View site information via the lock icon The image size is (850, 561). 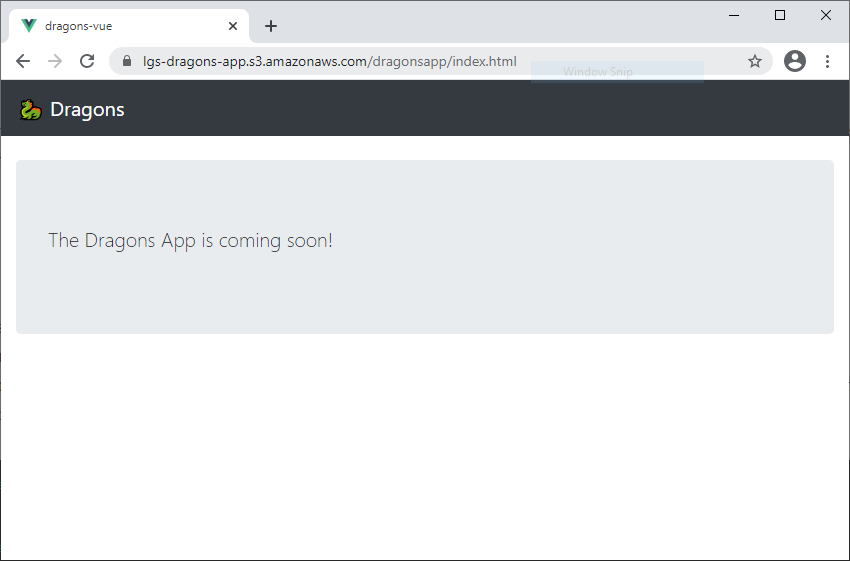(x=126, y=61)
